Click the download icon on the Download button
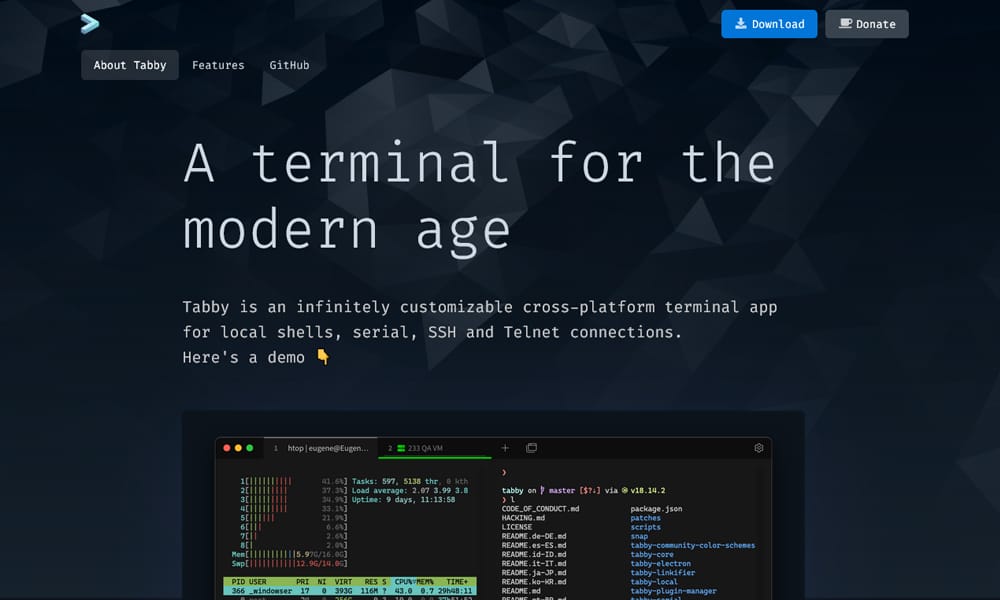The height and width of the screenshot is (600, 1000). 740,24
